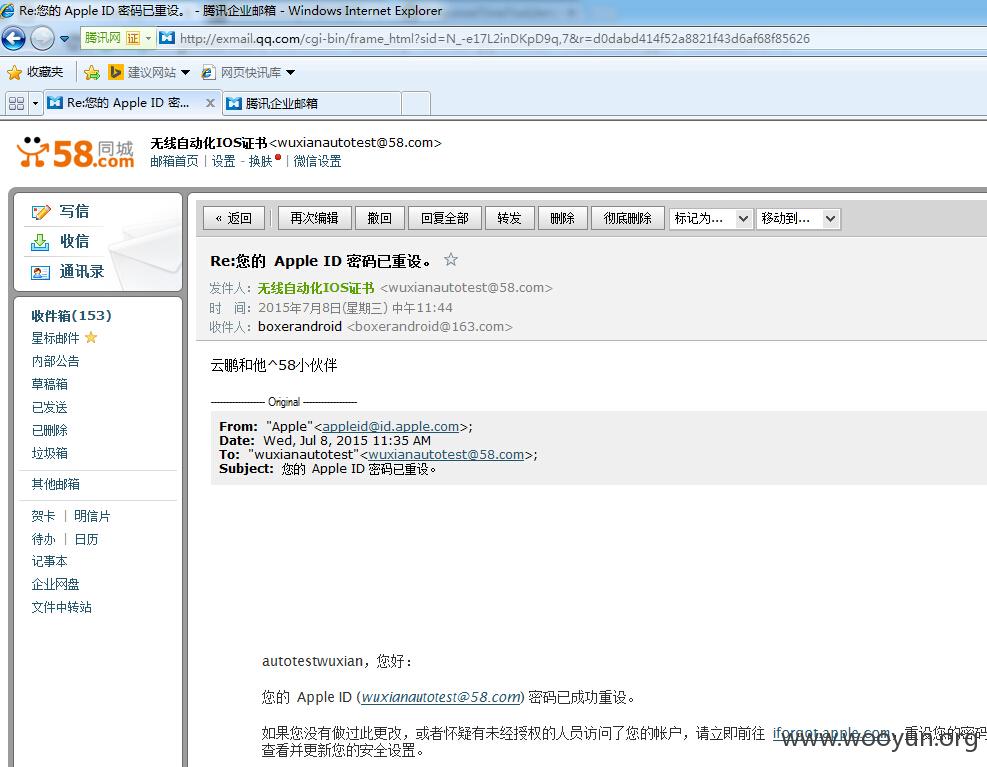Open the 移动到... dropdown
The height and width of the screenshot is (767, 987).
[x=798, y=219]
